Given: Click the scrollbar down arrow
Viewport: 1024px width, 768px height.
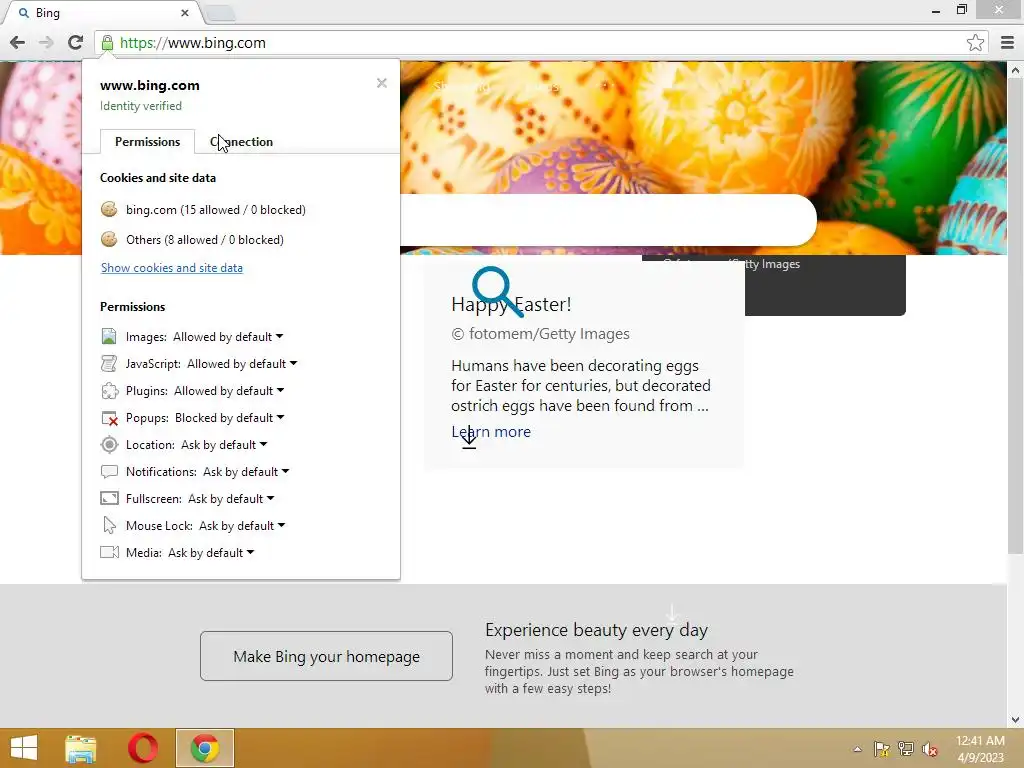Looking at the screenshot, I should tap(1015, 720).
